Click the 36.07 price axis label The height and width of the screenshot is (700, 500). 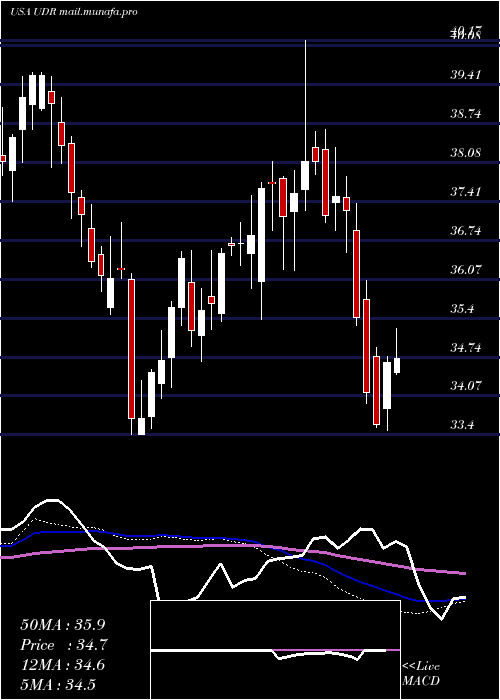(x=466, y=270)
